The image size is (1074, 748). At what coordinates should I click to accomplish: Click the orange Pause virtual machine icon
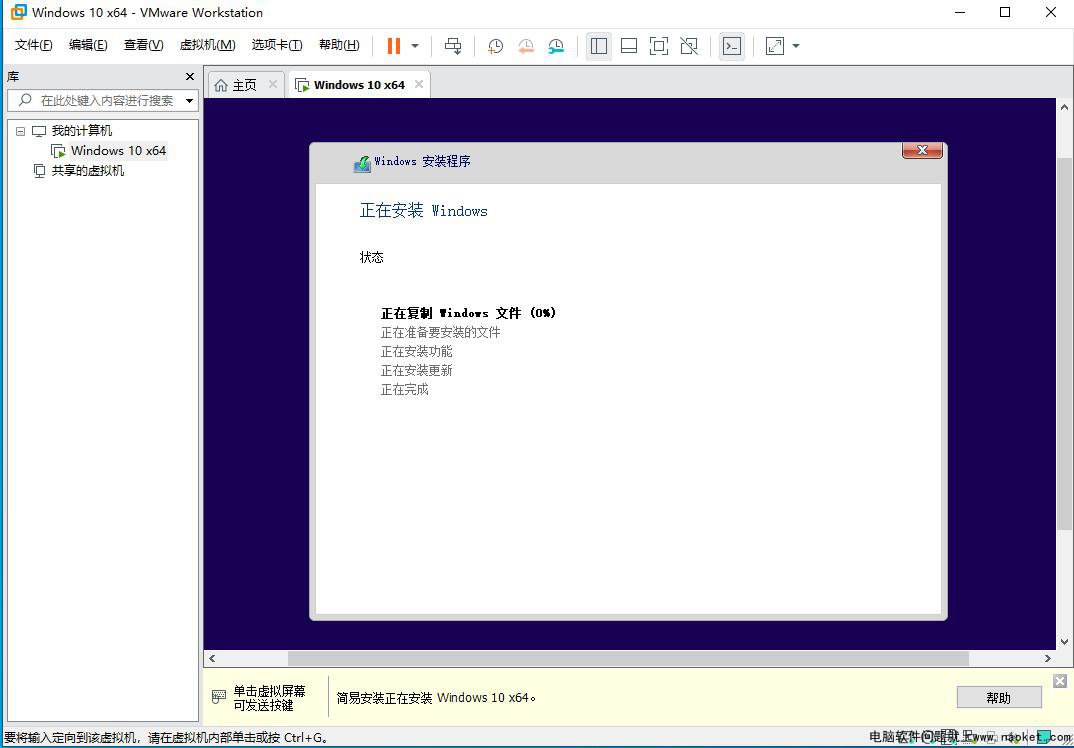394,46
